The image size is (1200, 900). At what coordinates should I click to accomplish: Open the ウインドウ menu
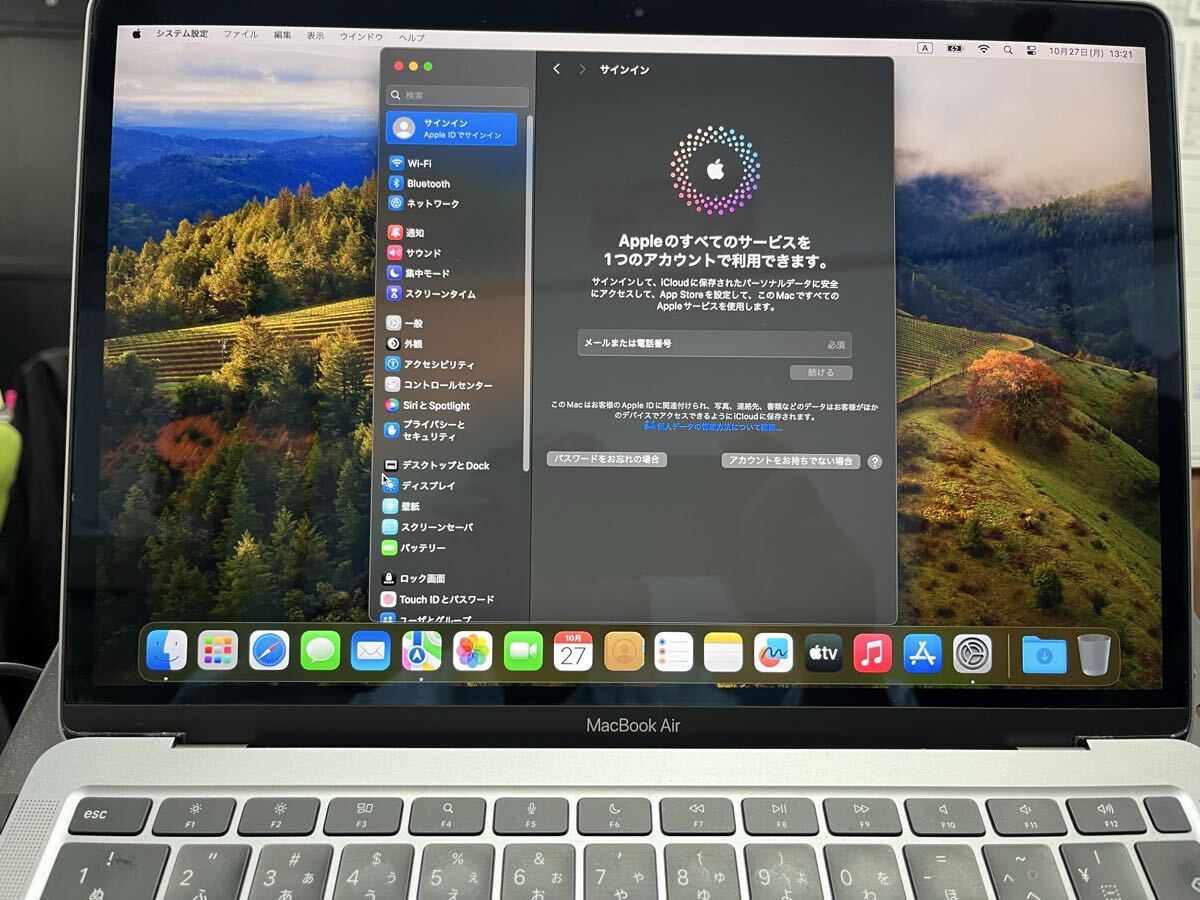361,36
